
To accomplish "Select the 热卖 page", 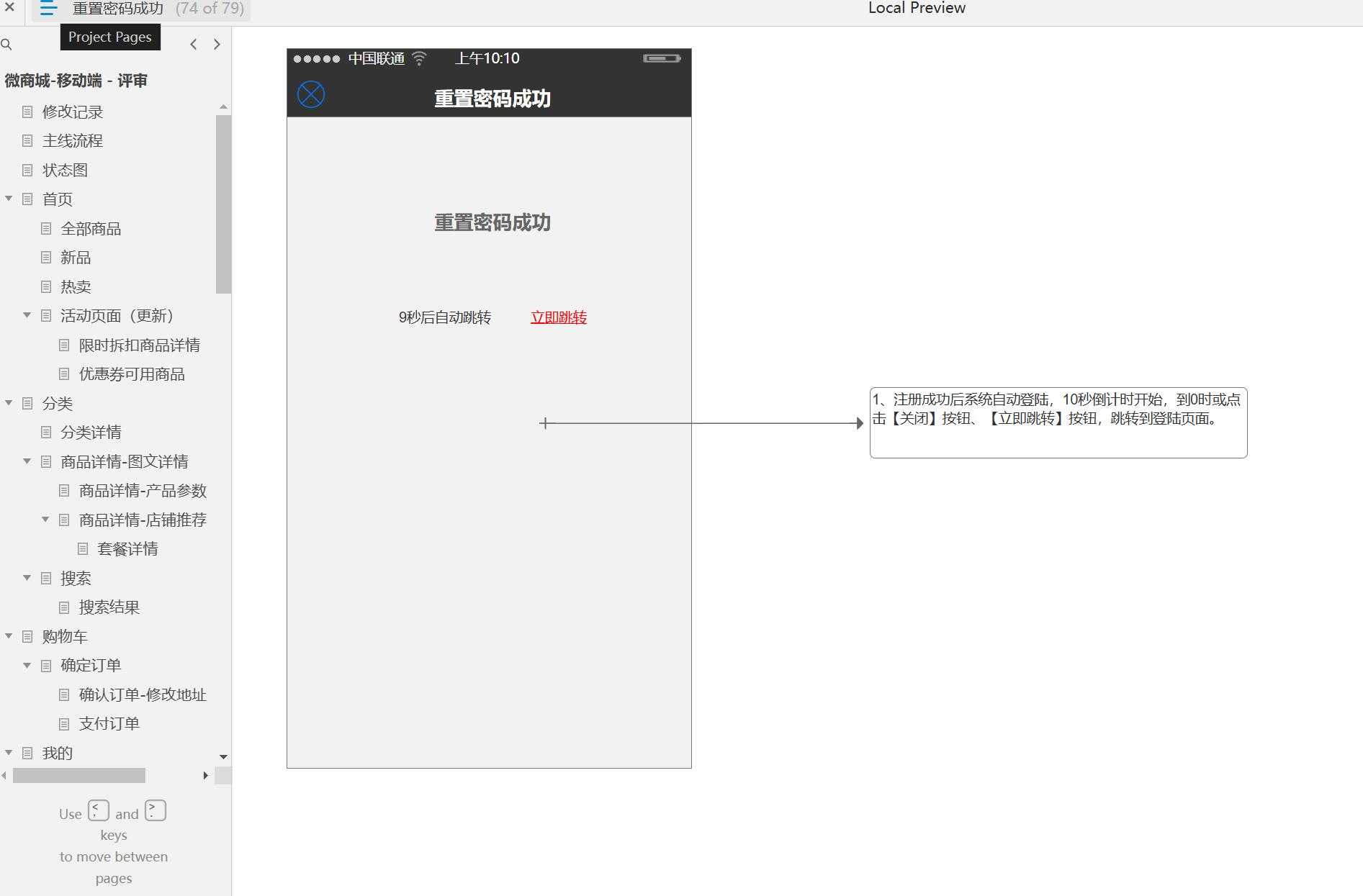I will pyautogui.click(x=75, y=286).
